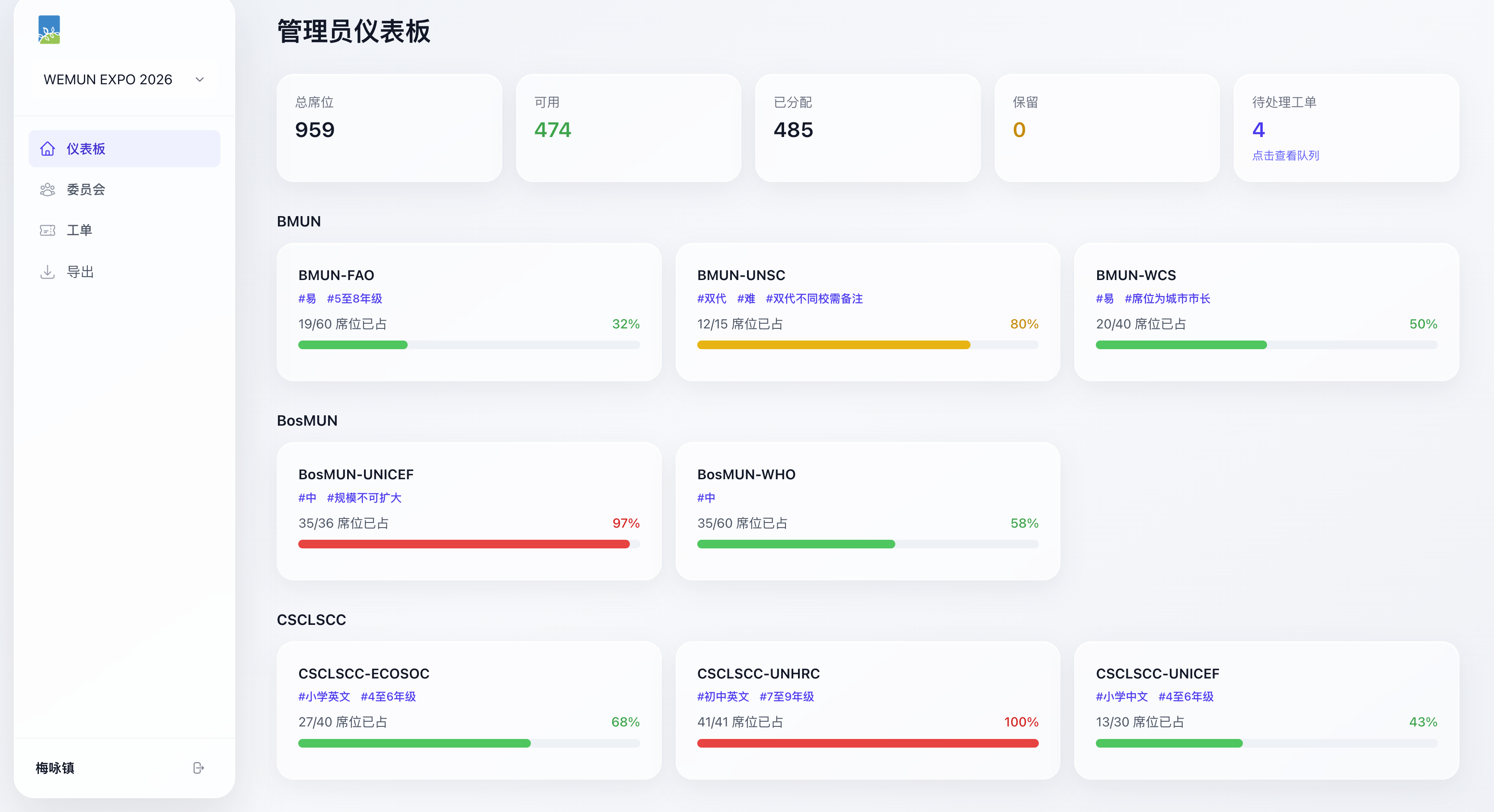This screenshot has width=1494, height=812.
Task: Click the 保留 0 stat card
Action: click(1107, 128)
